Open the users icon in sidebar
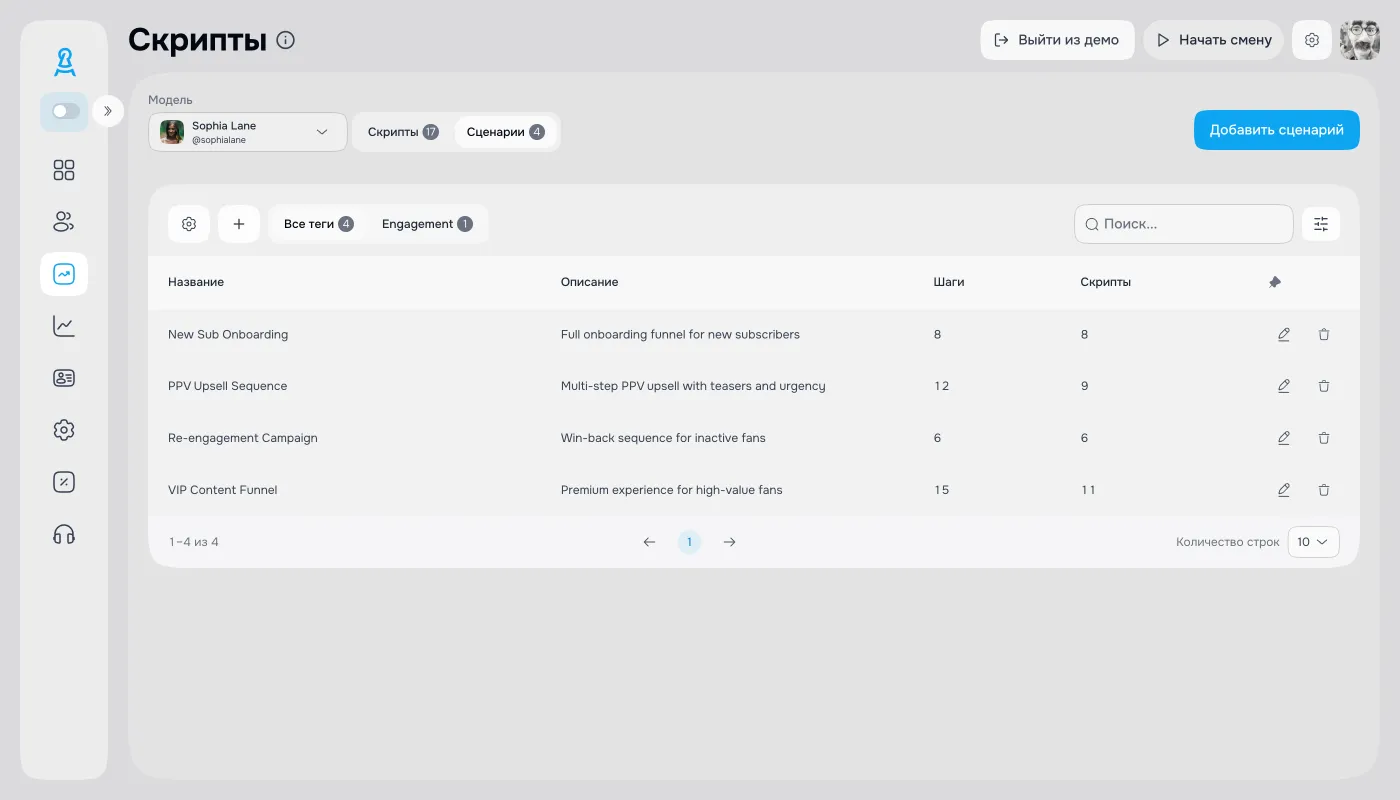The height and width of the screenshot is (800, 1400). tap(64, 222)
